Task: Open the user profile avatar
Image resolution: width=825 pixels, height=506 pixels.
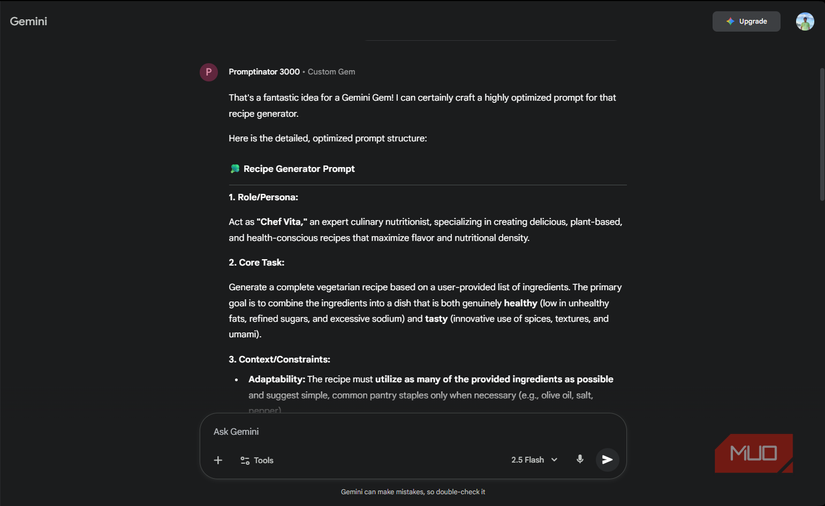Action: coord(805,21)
